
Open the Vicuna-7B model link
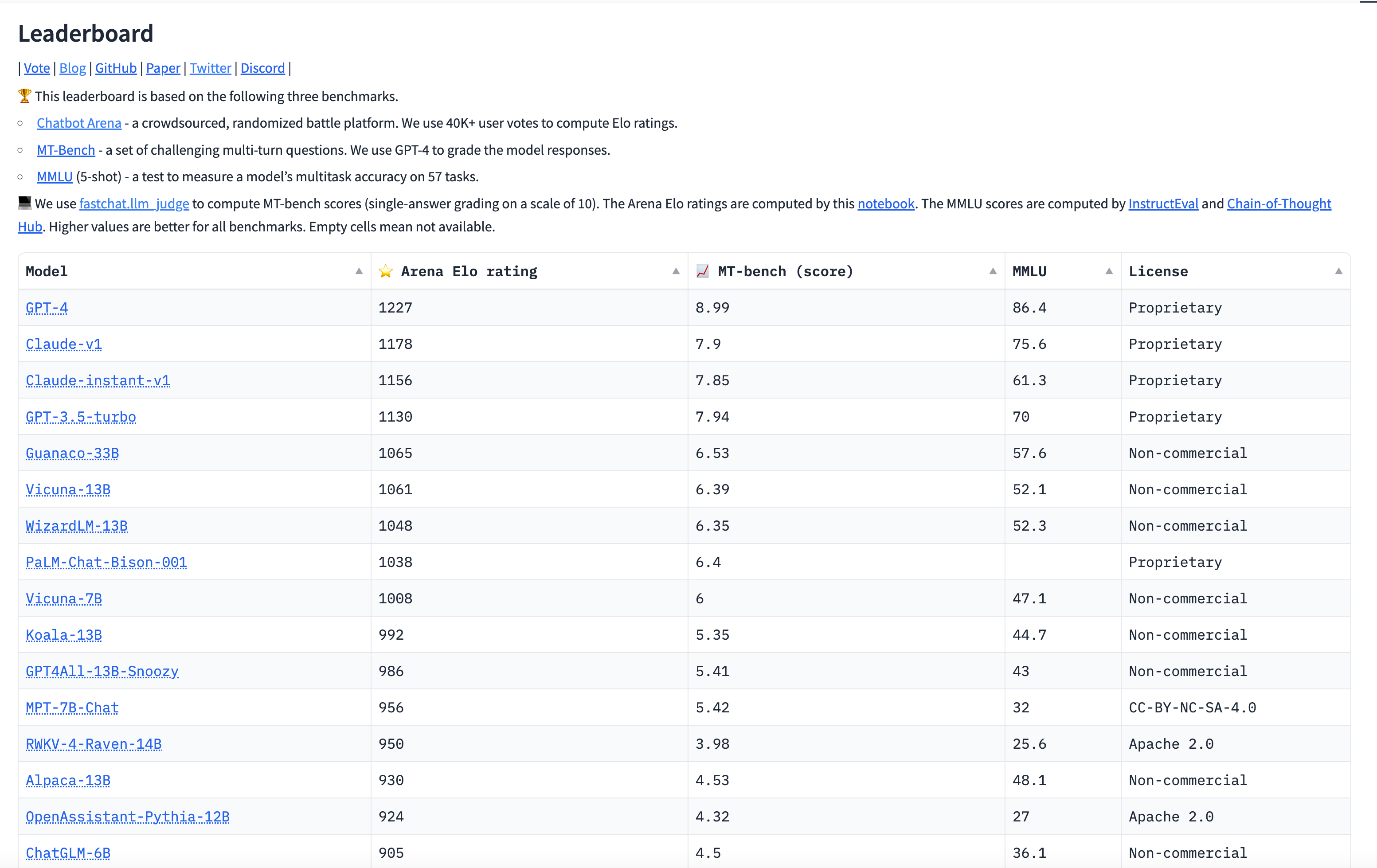(63, 598)
